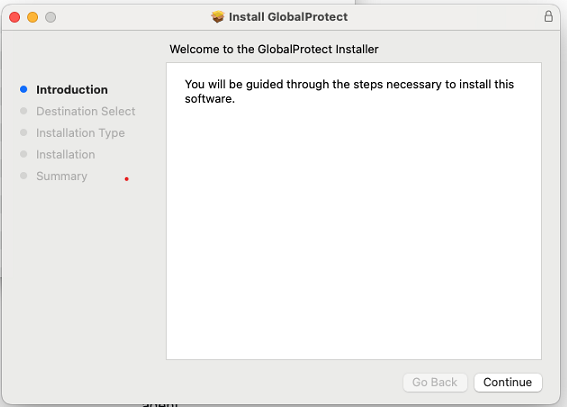The width and height of the screenshot is (567, 407).
Task: Close the installer with red button
Action: tap(14, 17)
